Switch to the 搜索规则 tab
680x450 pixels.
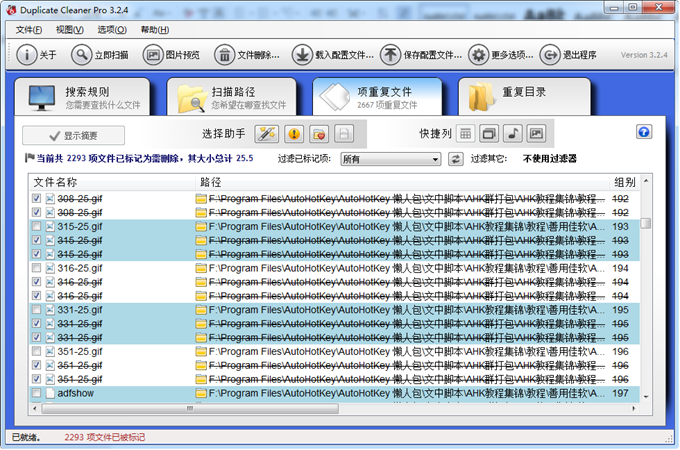click(82, 97)
